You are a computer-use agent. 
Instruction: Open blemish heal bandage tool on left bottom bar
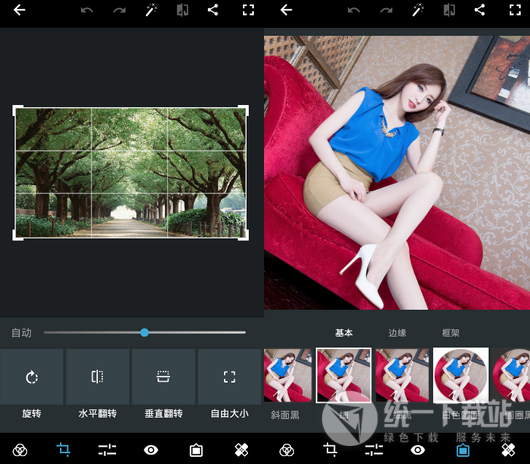click(241, 450)
